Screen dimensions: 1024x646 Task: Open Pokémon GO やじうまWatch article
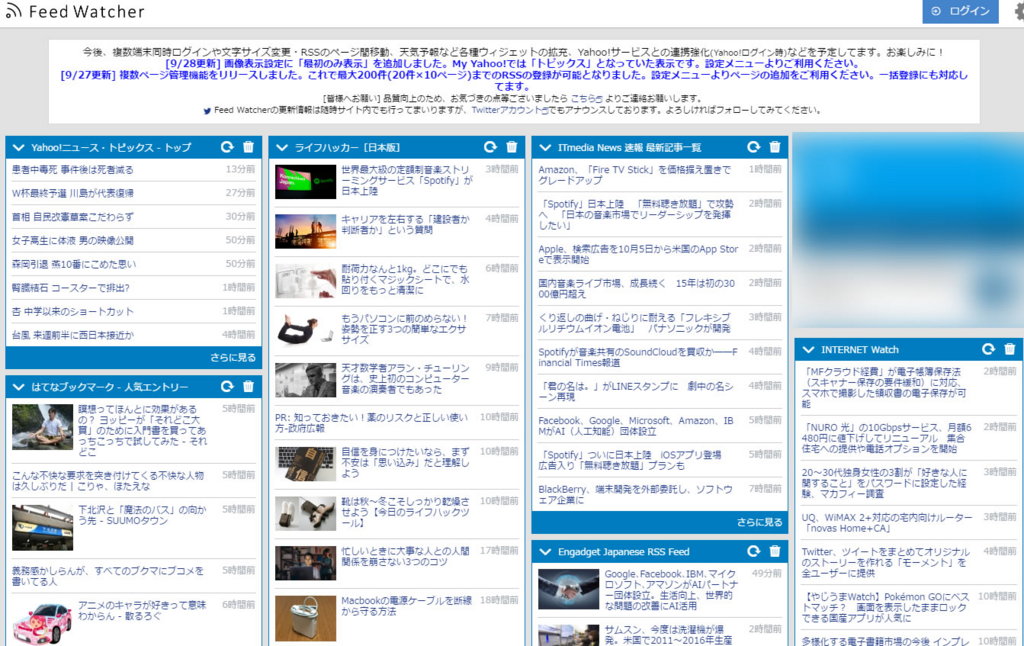[x=886, y=607]
